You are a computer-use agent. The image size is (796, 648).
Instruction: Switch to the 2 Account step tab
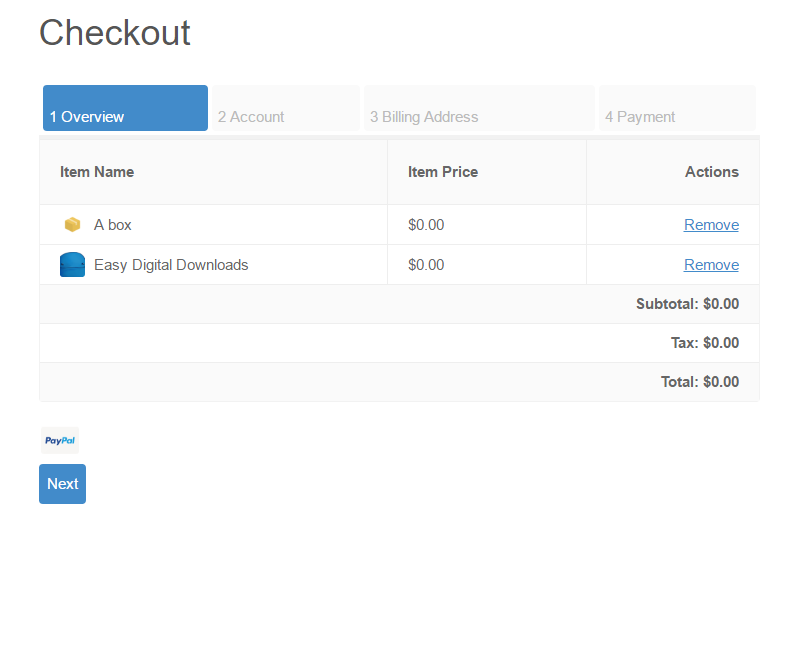(x=286, y=108)
